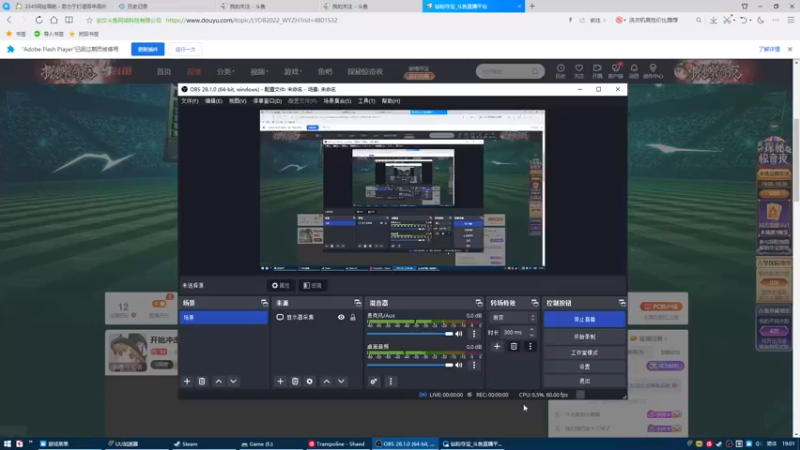Open browser undo-close dropdown arrow
Viewport: 800px width, 450px height.
click(751, 20)
